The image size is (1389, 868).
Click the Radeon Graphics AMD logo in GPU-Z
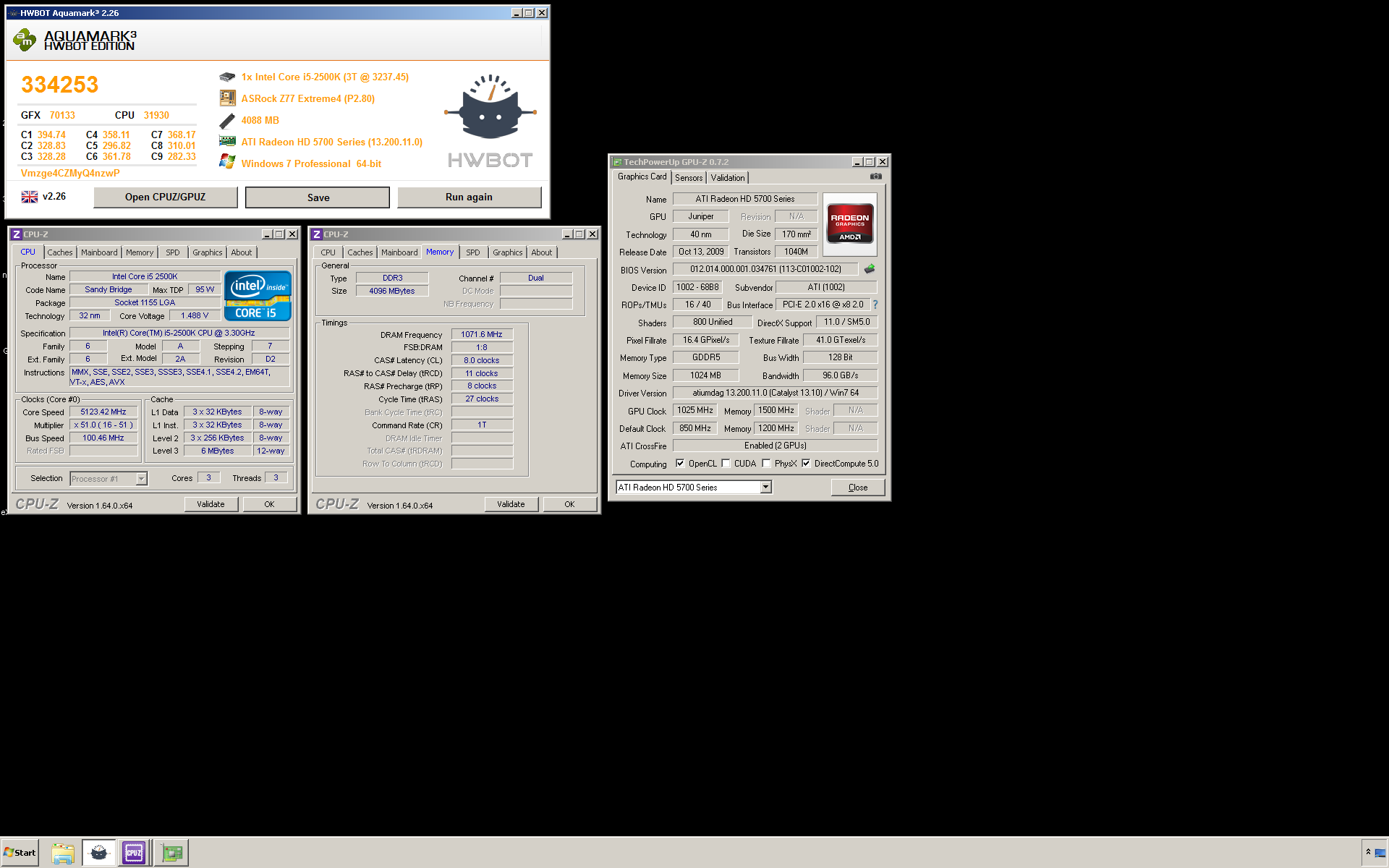(x=850, y=224)
